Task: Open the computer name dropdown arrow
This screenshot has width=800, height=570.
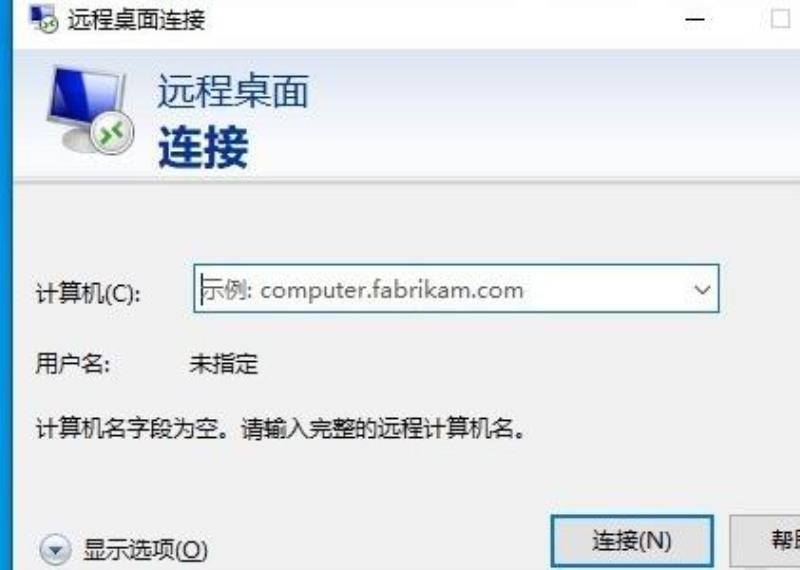Action: [702, 289]
